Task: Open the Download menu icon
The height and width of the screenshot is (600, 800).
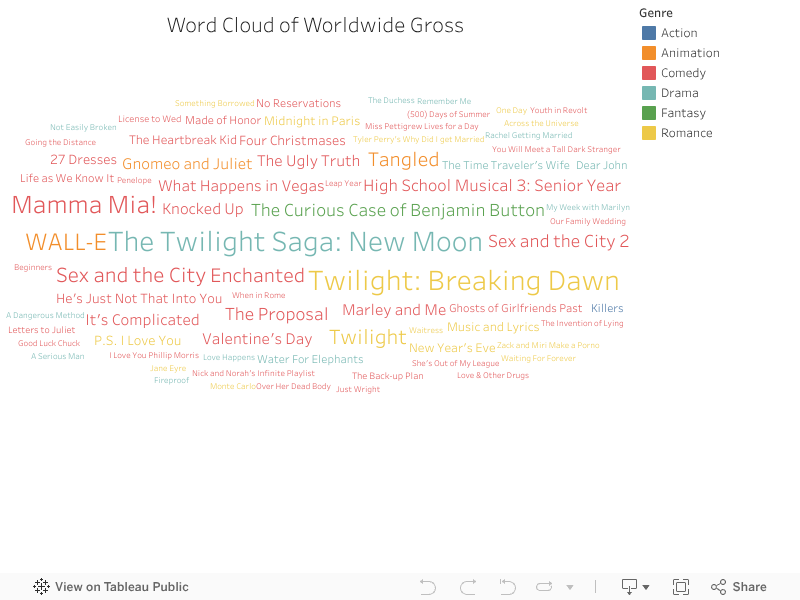Action: click(x=629, y=587)
